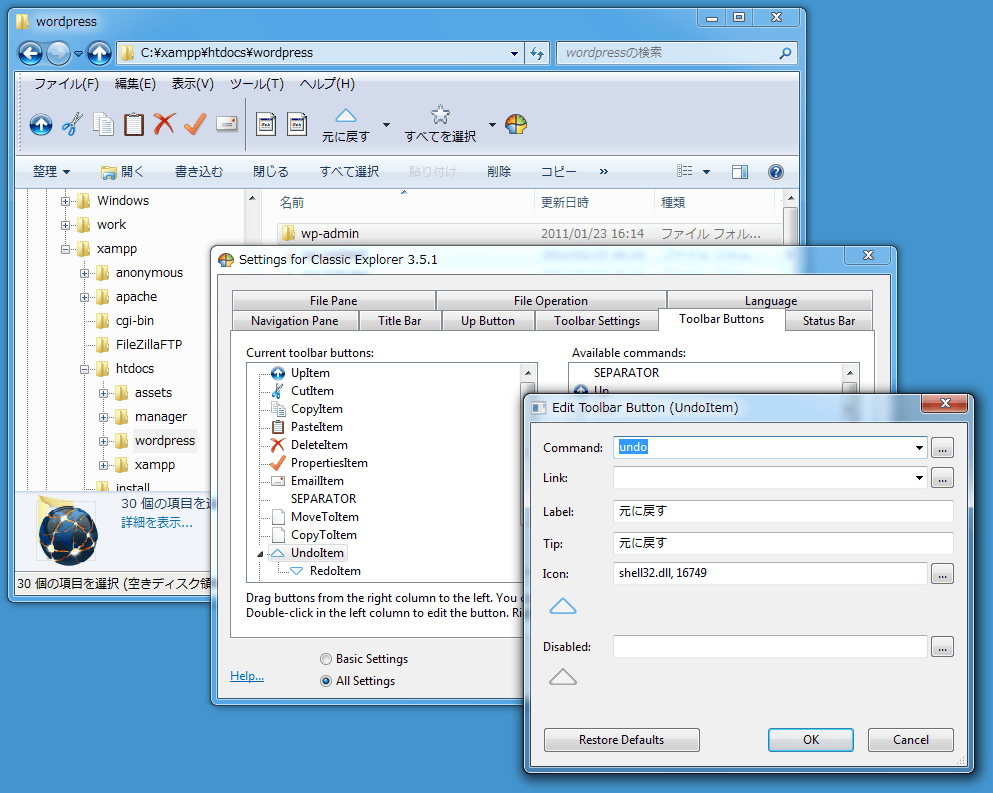Open the 編集(E) menu

[135, 84]
